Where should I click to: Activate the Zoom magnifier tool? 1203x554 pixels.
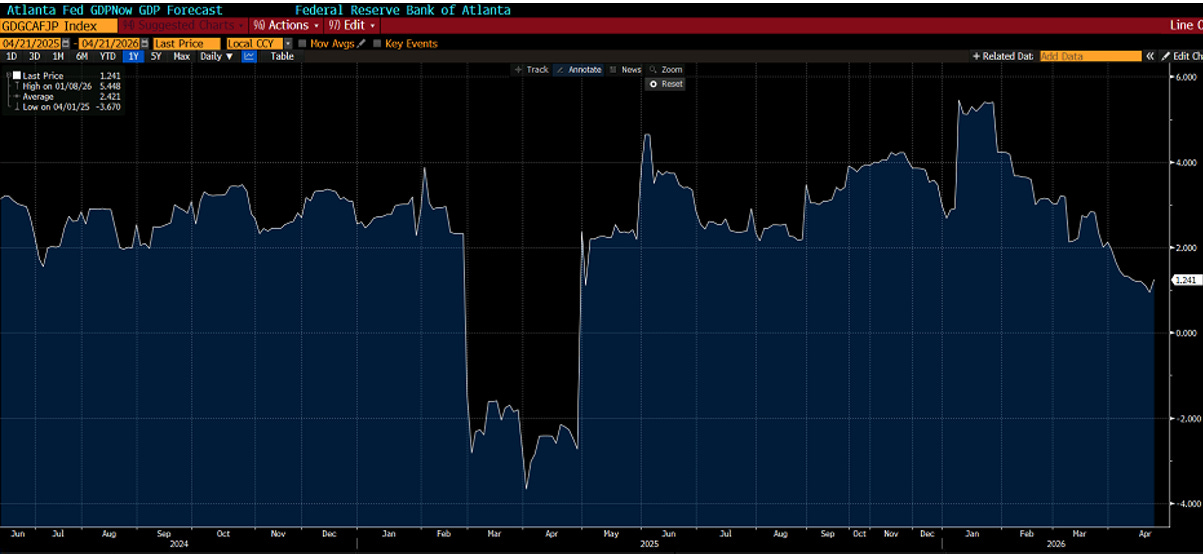click(x=666, y=70)
